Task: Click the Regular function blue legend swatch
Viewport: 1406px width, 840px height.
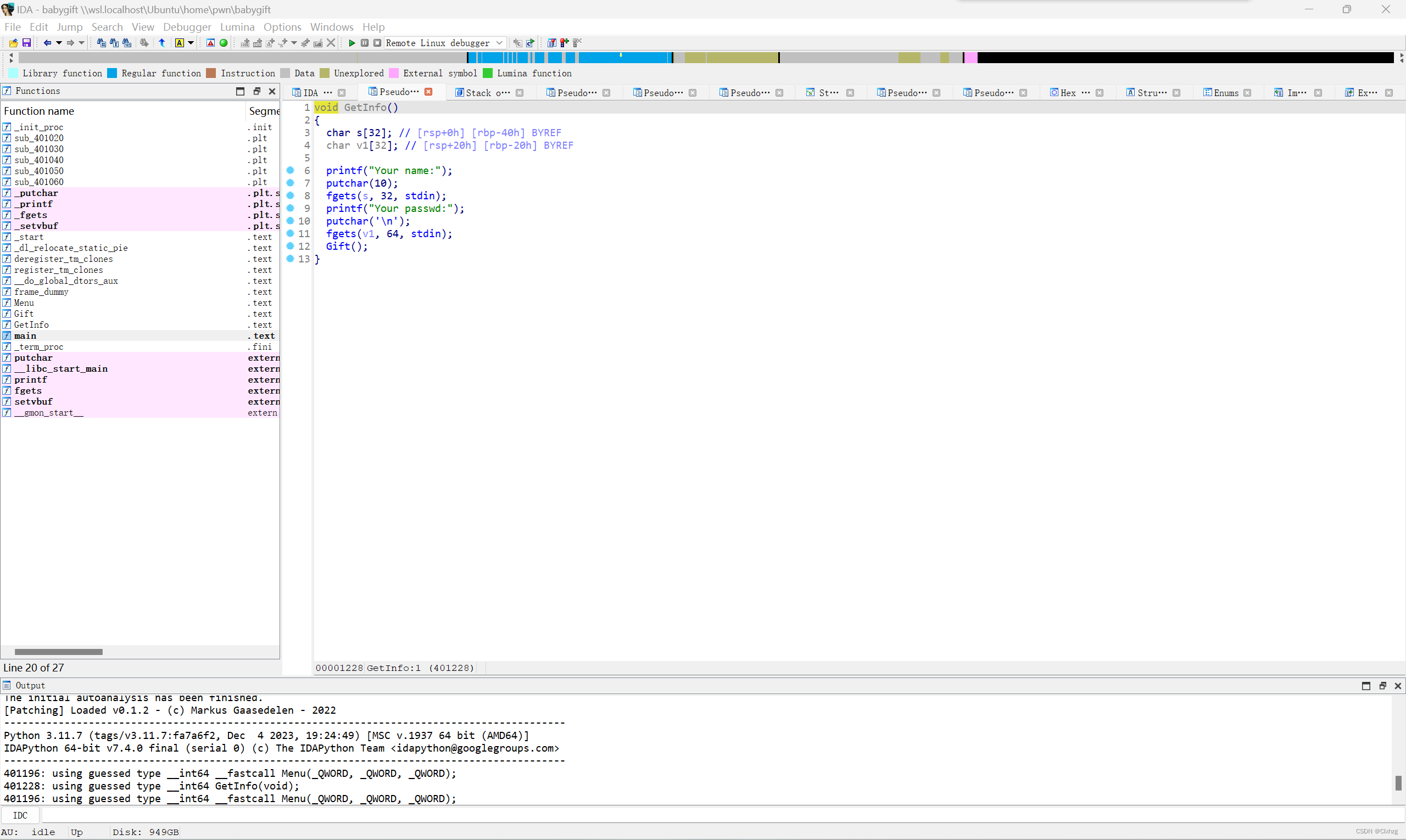Action: 112,73
